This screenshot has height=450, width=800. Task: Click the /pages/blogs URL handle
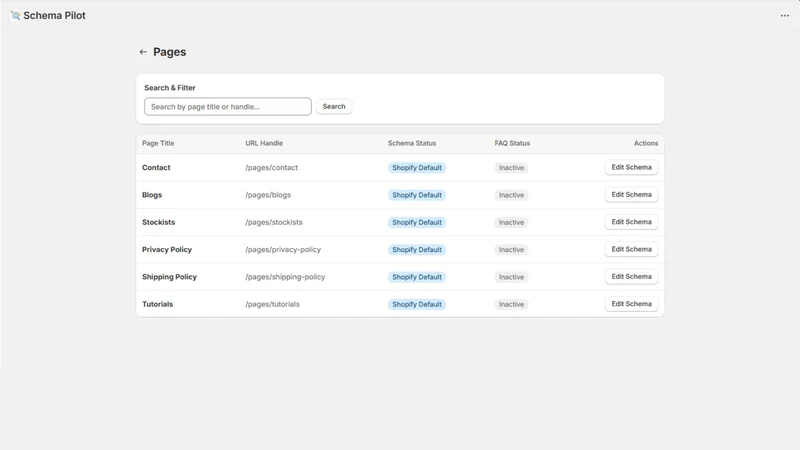pyautogui.click(x=268, y=195)
